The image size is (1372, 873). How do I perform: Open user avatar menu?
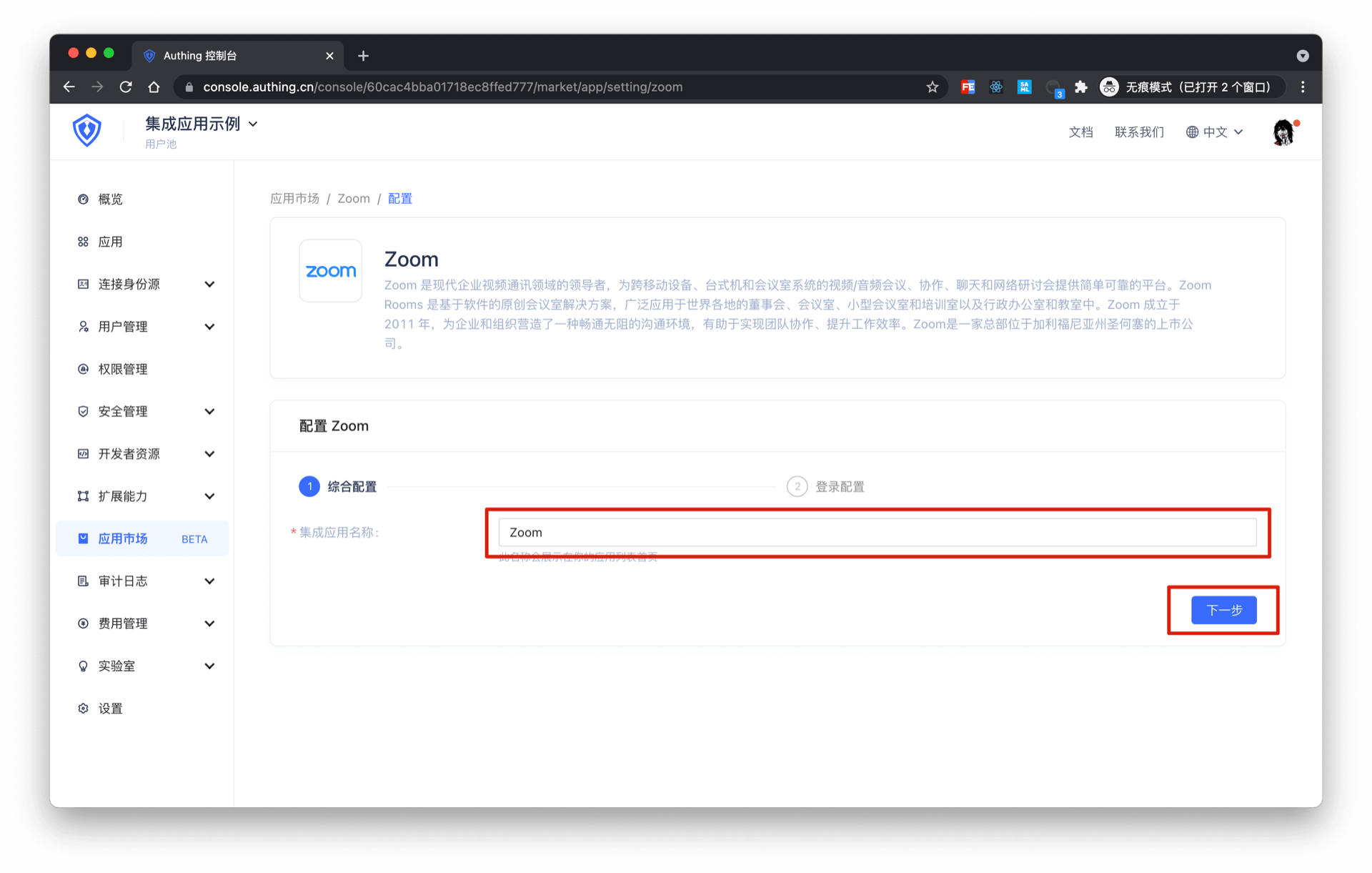[x=1283, y=132]
